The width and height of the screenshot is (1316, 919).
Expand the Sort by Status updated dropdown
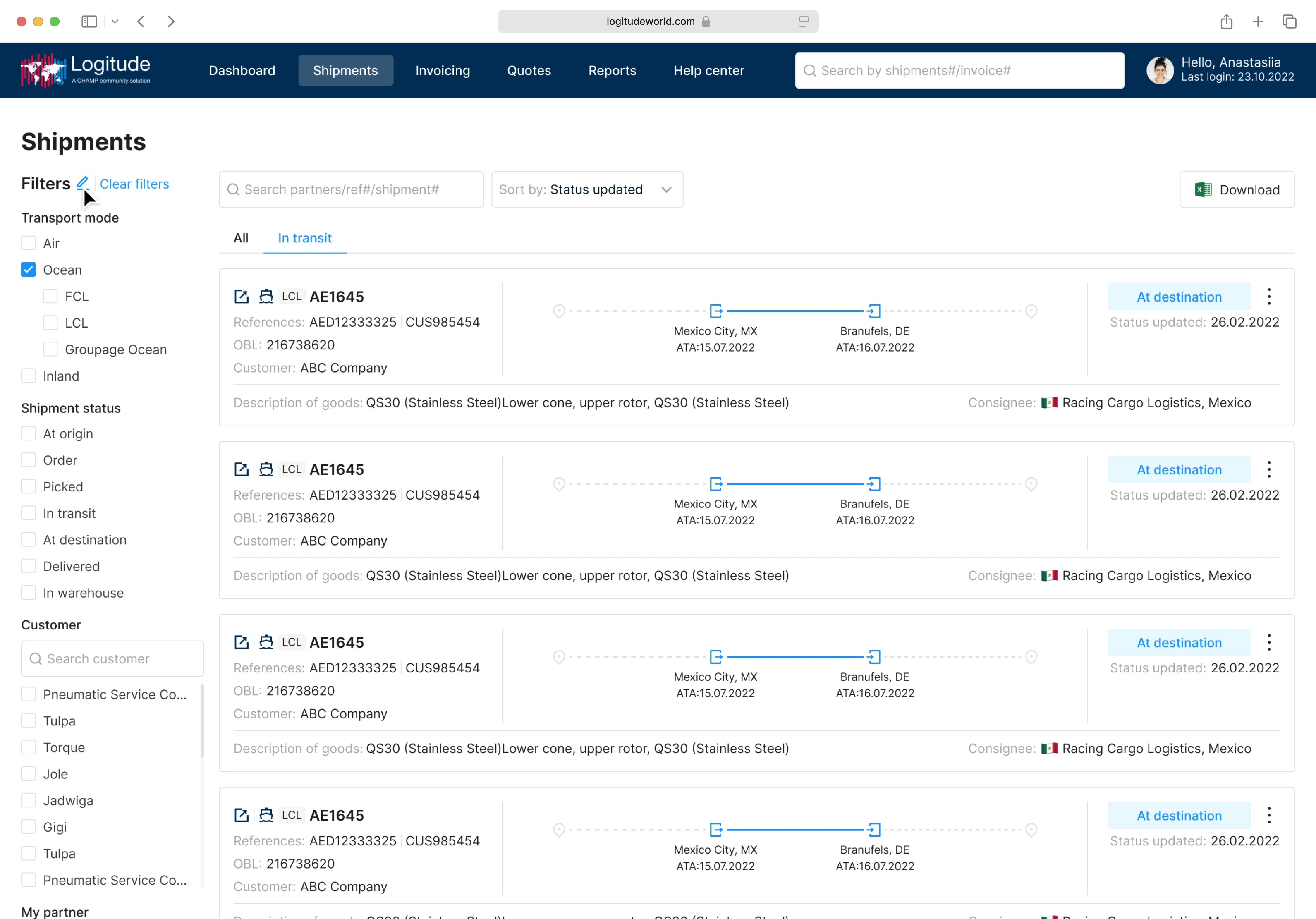(587, 190)
